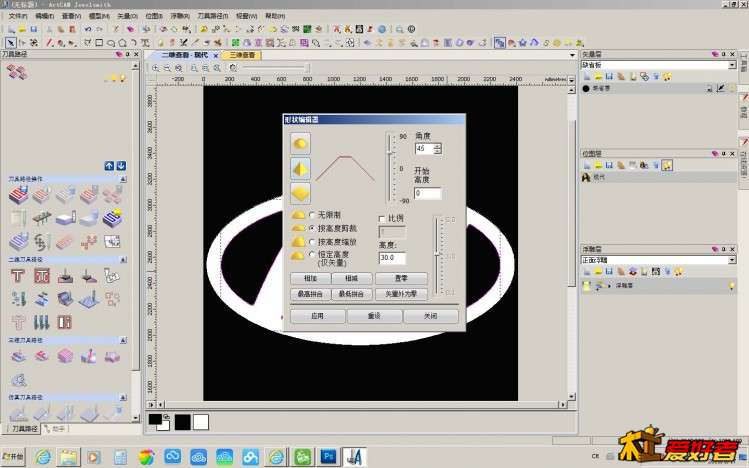Click the 角度 angle value field
The width and height of the screenshot is (749, 468).
coord(424,149)
